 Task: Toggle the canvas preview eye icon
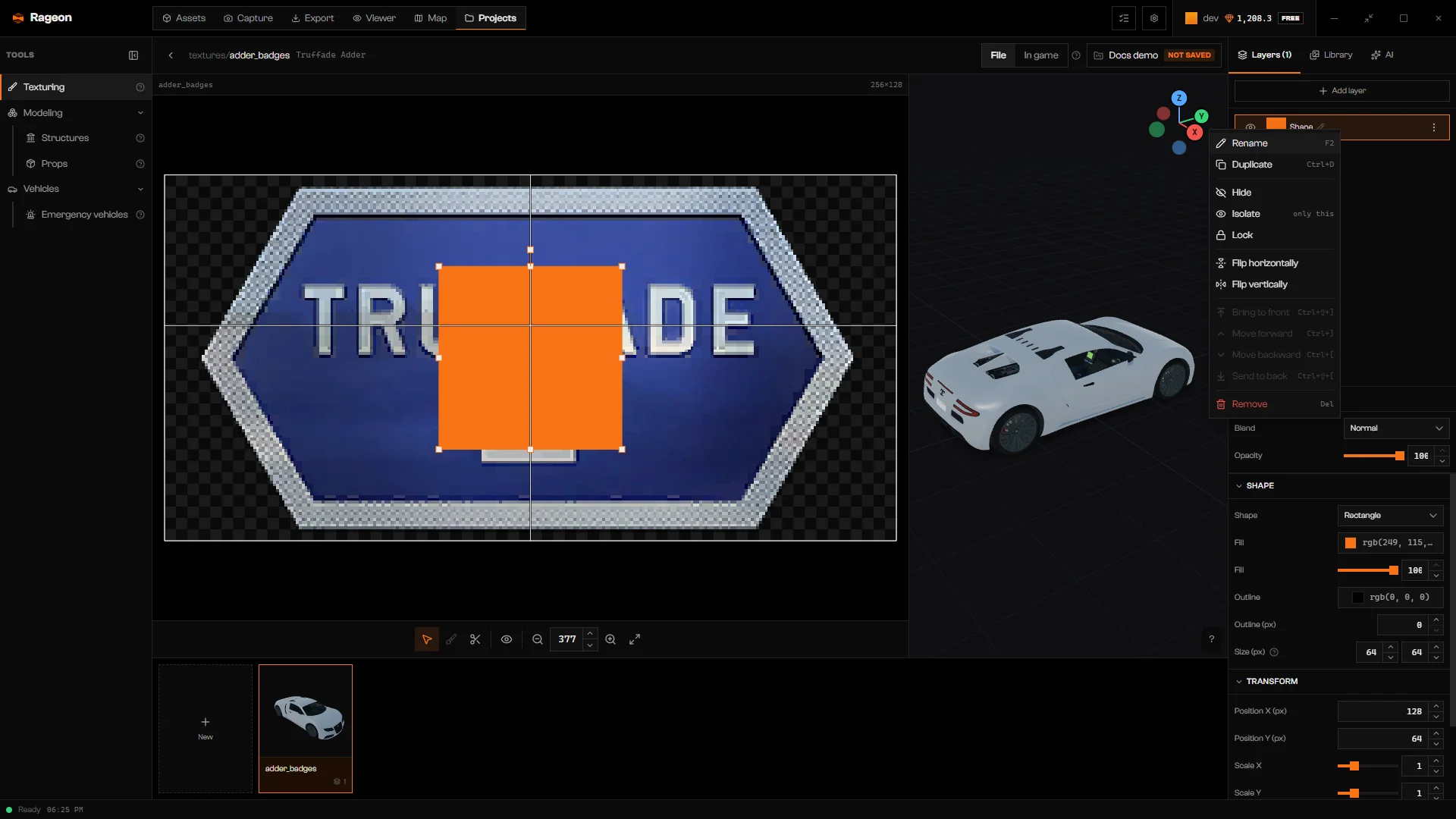[x=507, y=639]
